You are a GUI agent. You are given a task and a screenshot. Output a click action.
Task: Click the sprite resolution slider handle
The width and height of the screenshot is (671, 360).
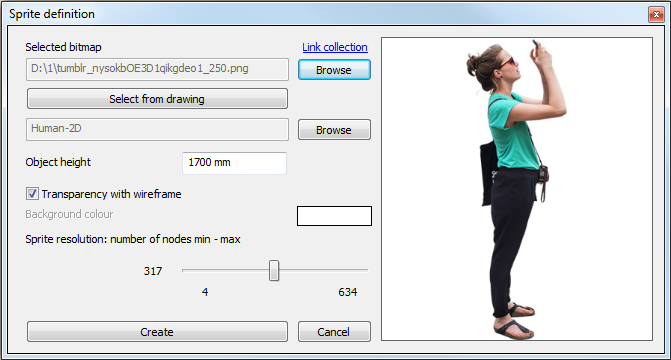click(274, 271)
